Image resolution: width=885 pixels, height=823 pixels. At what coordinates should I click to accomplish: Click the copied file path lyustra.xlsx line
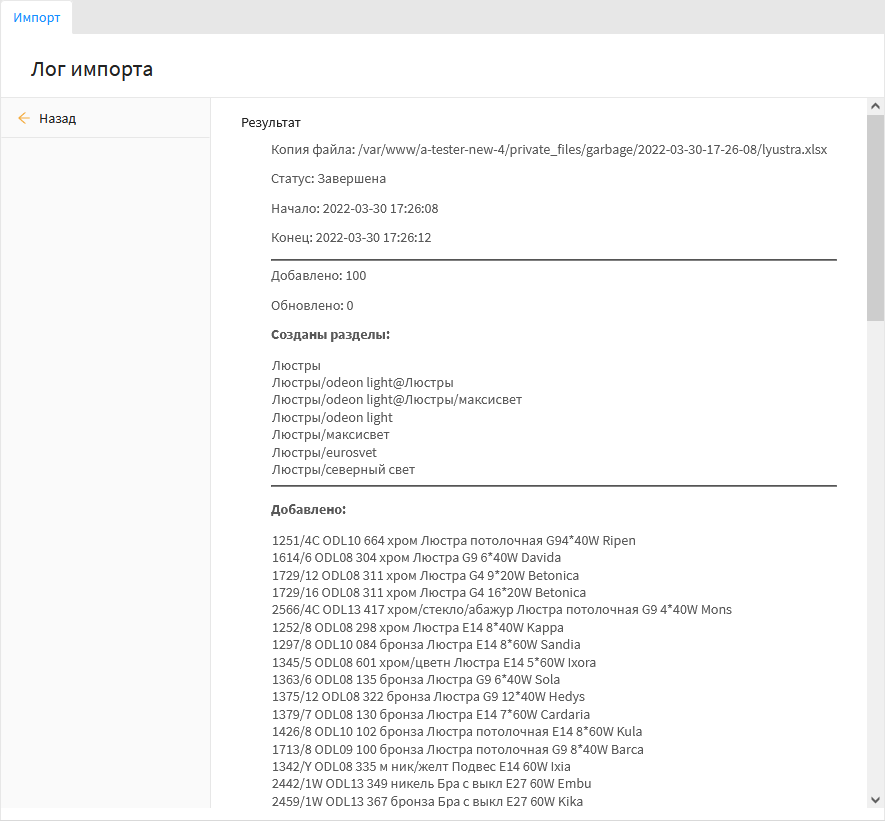pyautogui.click(x=549, y=149)
